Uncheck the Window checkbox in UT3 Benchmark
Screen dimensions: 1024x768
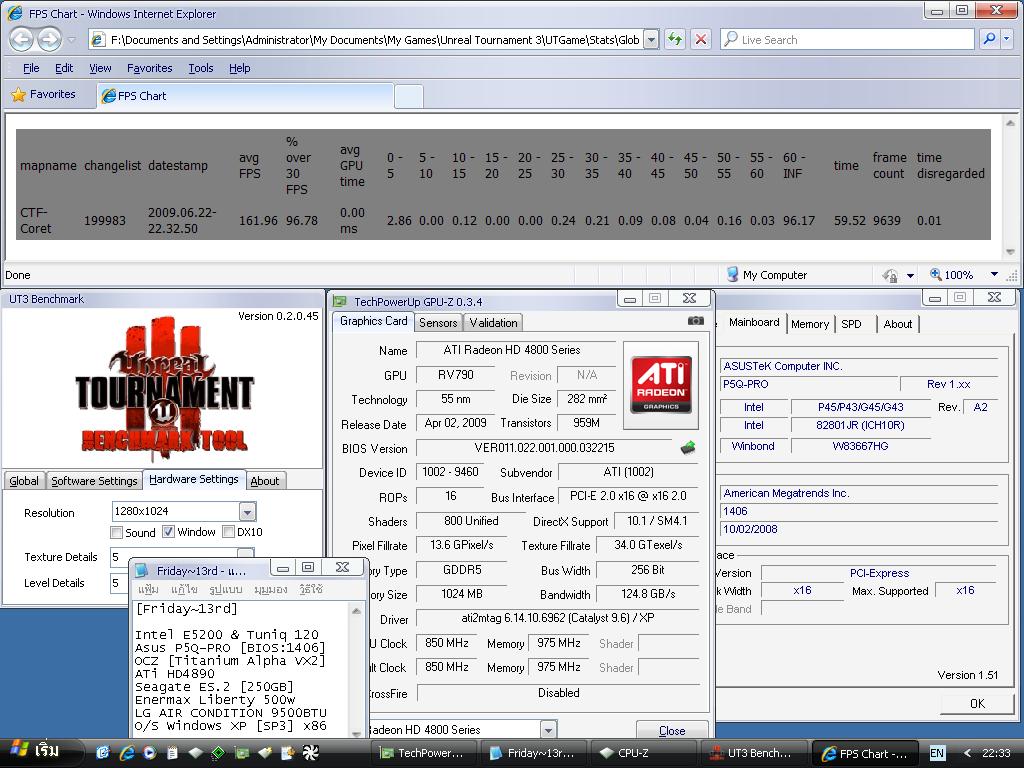pos(168,532)
